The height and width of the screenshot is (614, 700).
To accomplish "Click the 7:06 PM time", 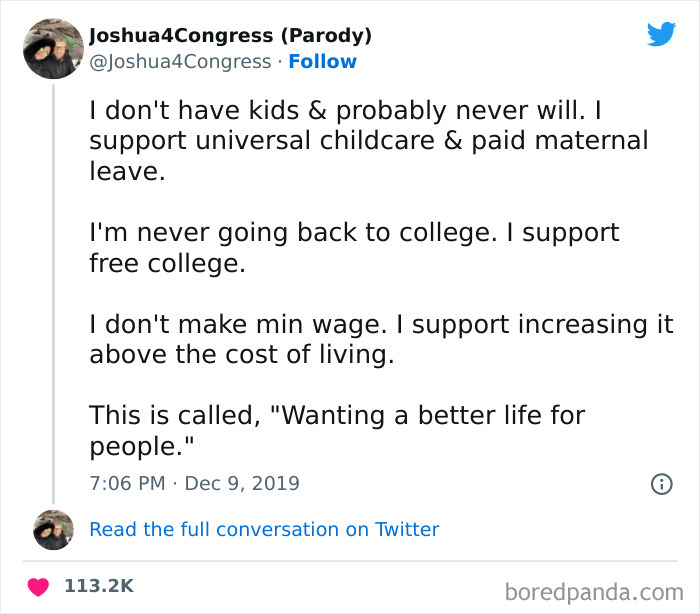I will 127,484.
